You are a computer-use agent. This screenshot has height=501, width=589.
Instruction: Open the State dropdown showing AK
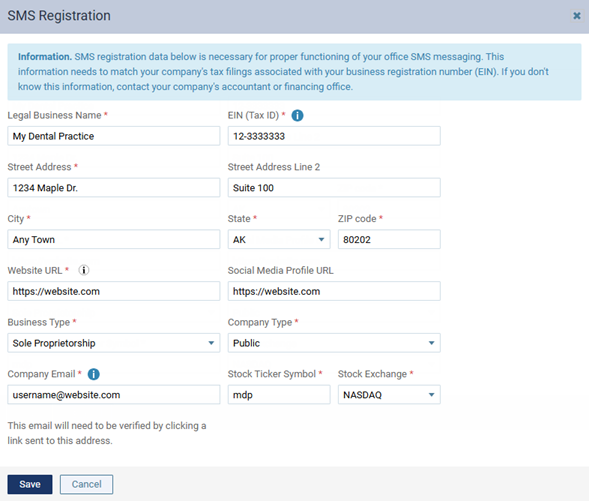(x=279, y=239)
